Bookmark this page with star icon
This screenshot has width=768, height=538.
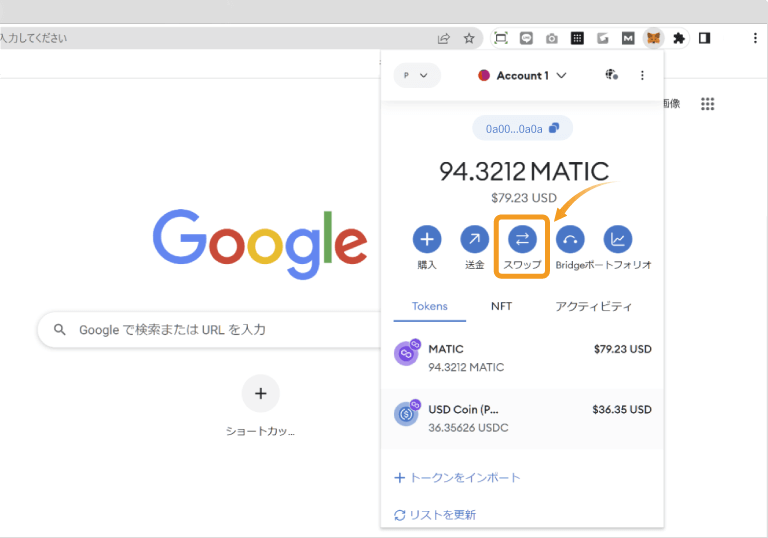(469, 38)
